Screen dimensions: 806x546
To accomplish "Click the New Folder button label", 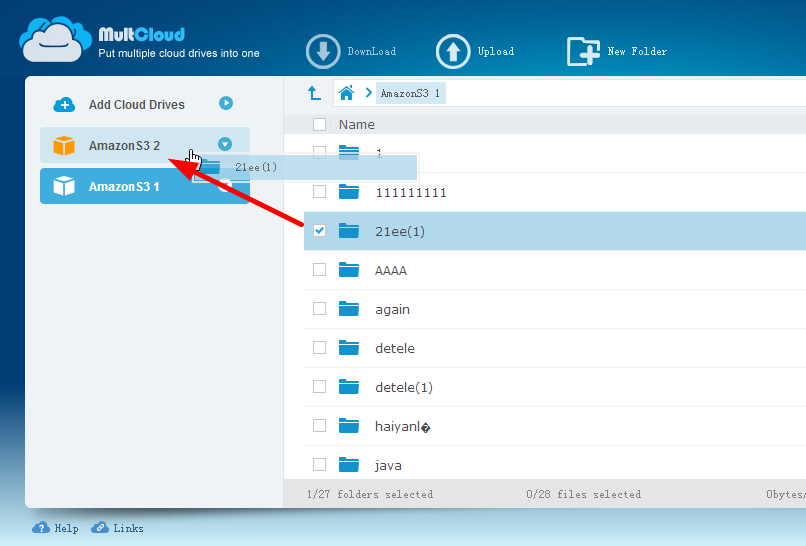I will (637, 51).
